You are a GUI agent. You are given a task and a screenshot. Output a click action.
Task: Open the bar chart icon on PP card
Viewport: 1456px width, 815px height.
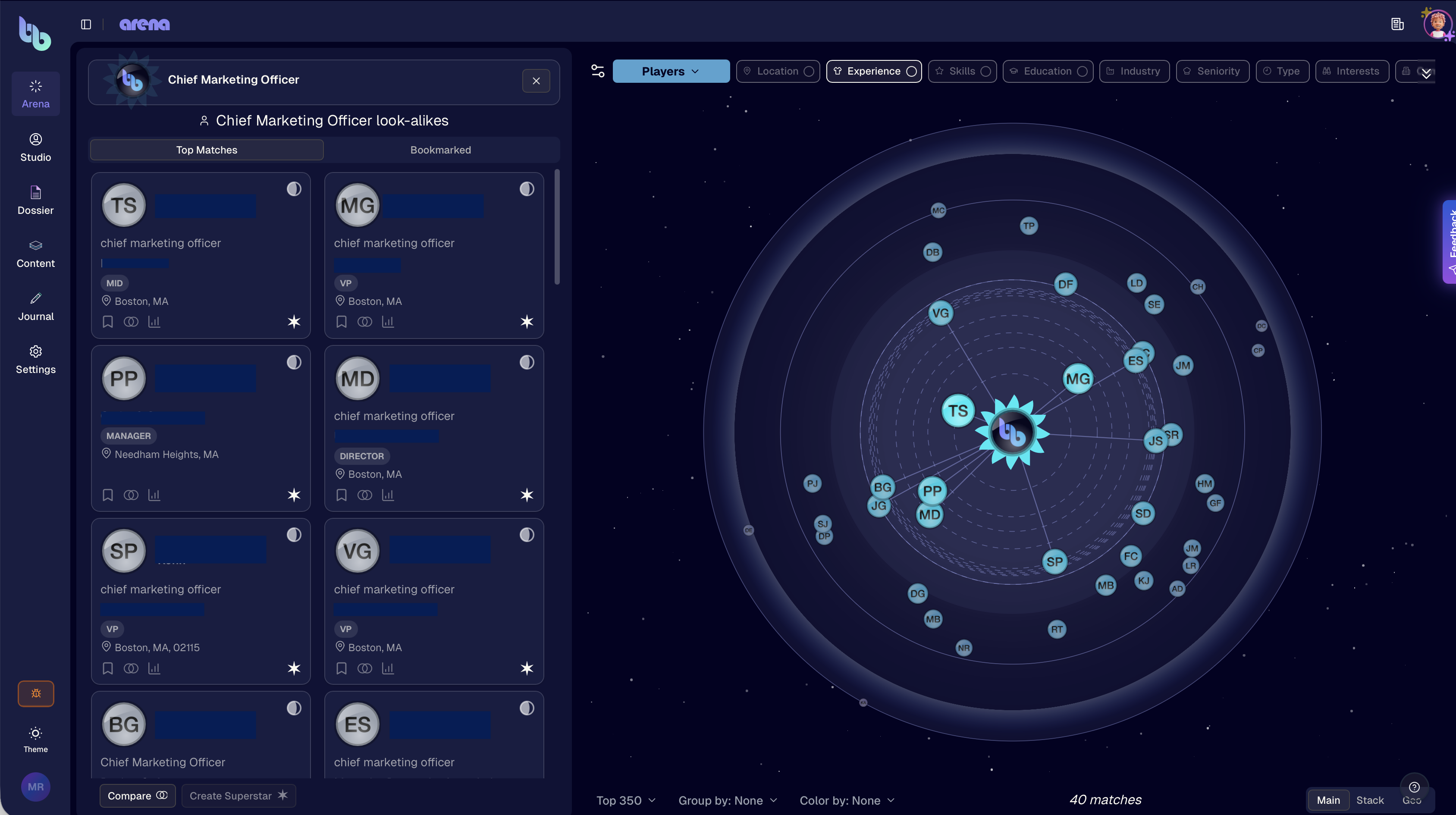154,495
